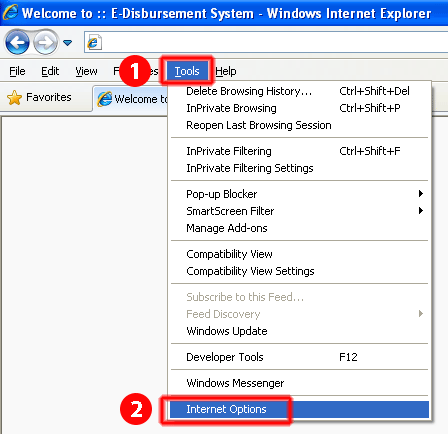Open the Help menu
448x434 pixels.
[x=226, y=71]
